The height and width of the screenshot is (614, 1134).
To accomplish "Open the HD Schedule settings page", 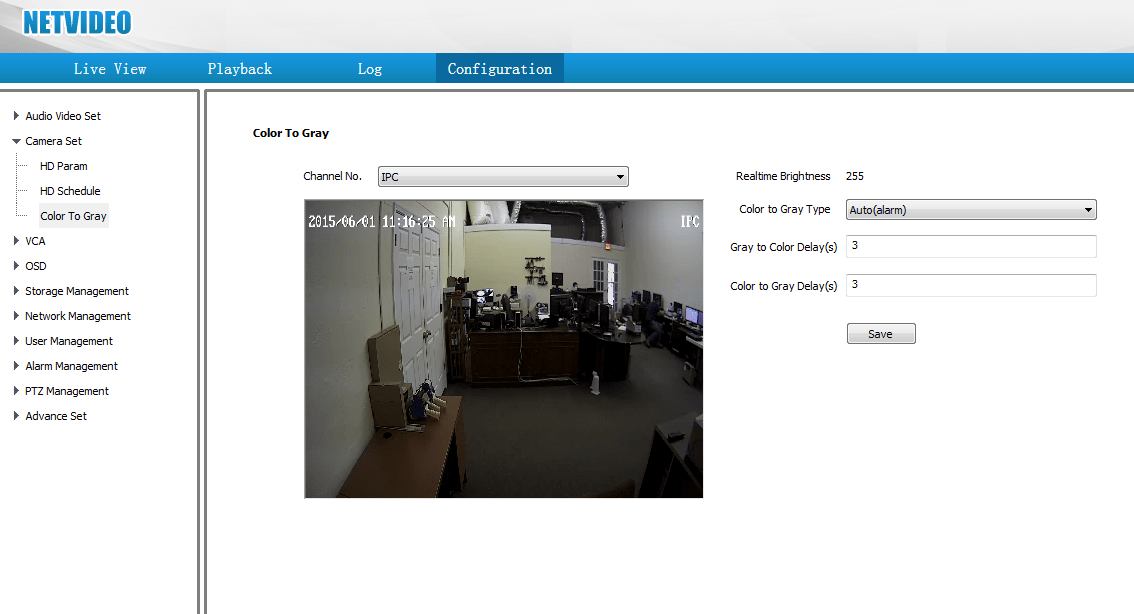I will click(70, 191).
